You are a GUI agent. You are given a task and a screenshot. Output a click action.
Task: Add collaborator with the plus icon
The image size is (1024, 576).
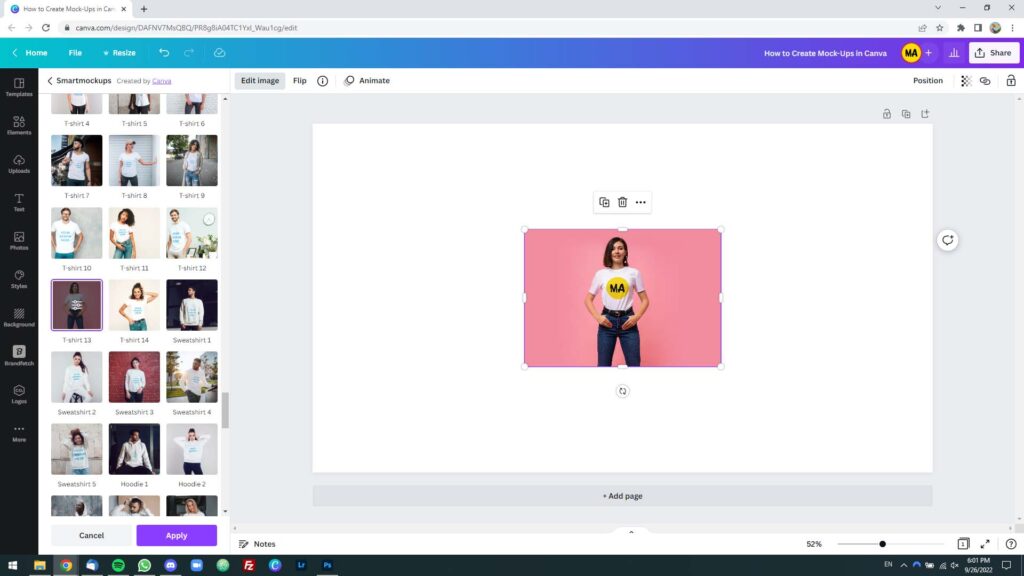(929, 53)
